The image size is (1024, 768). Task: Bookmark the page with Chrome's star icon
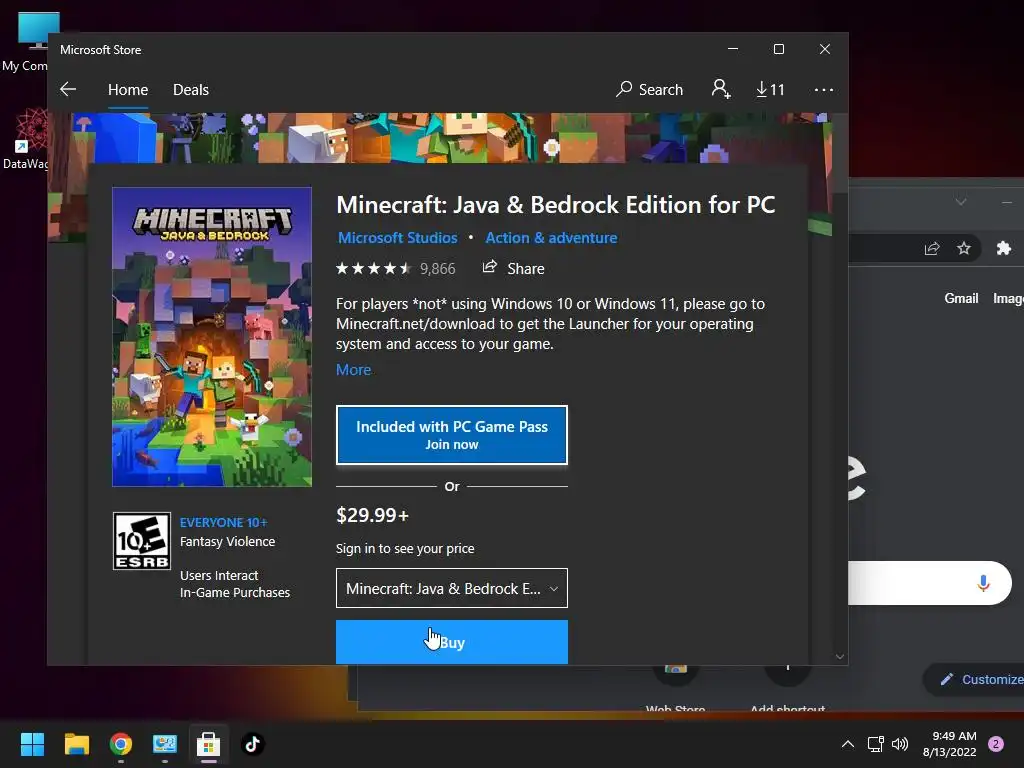[x=964, y=248]
